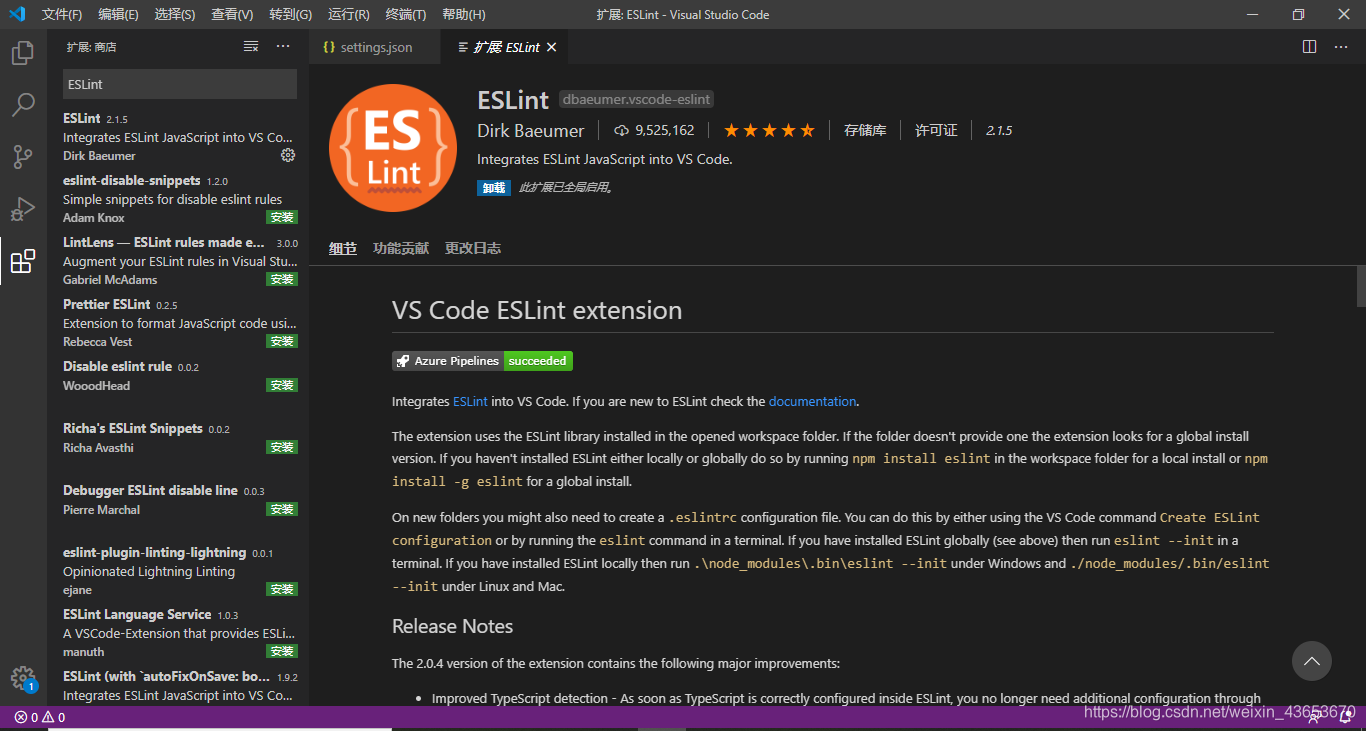Click the 卸载 uninstall button

[x=494, y=187]
